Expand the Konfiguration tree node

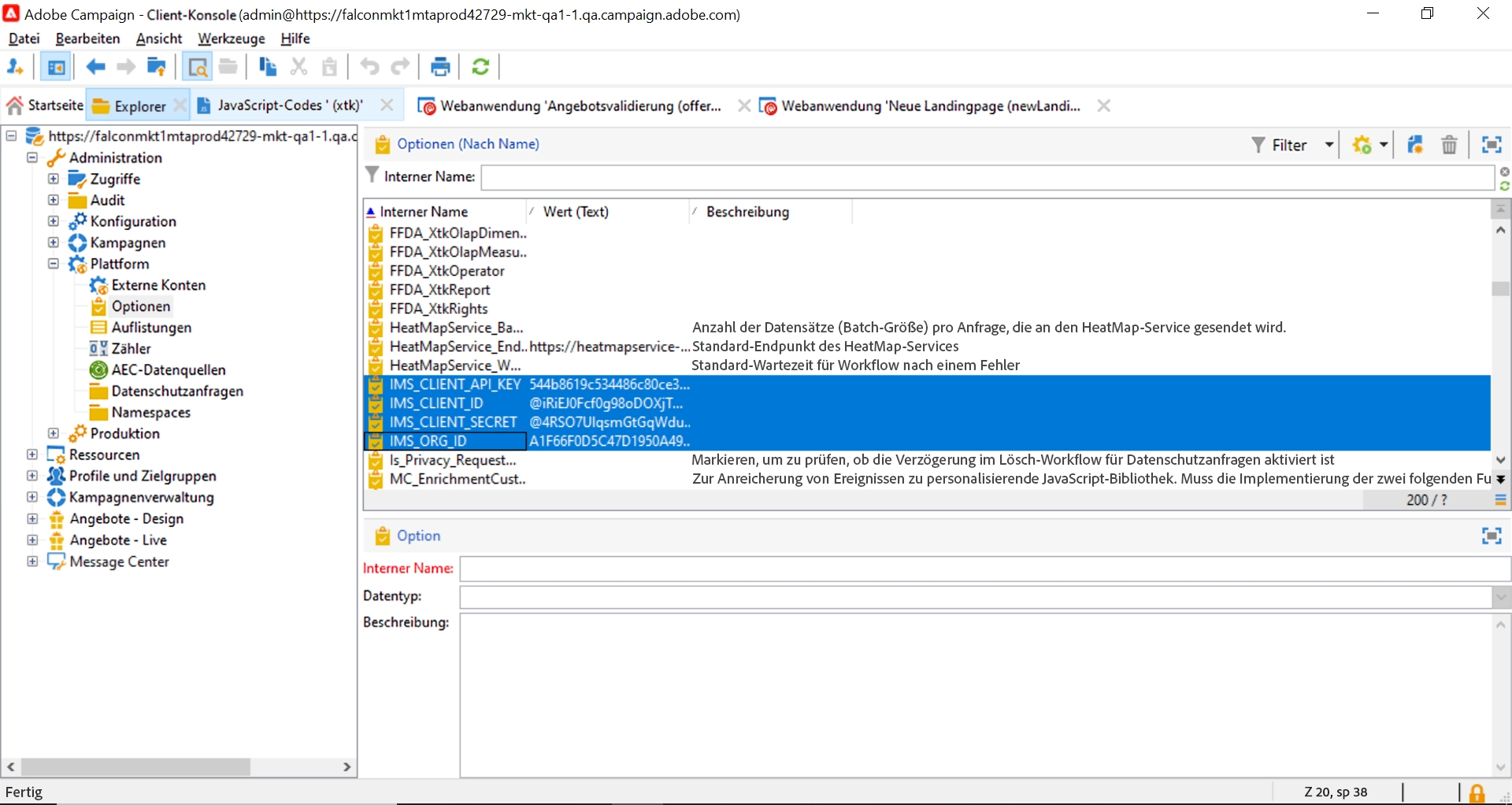pos(54,221)
